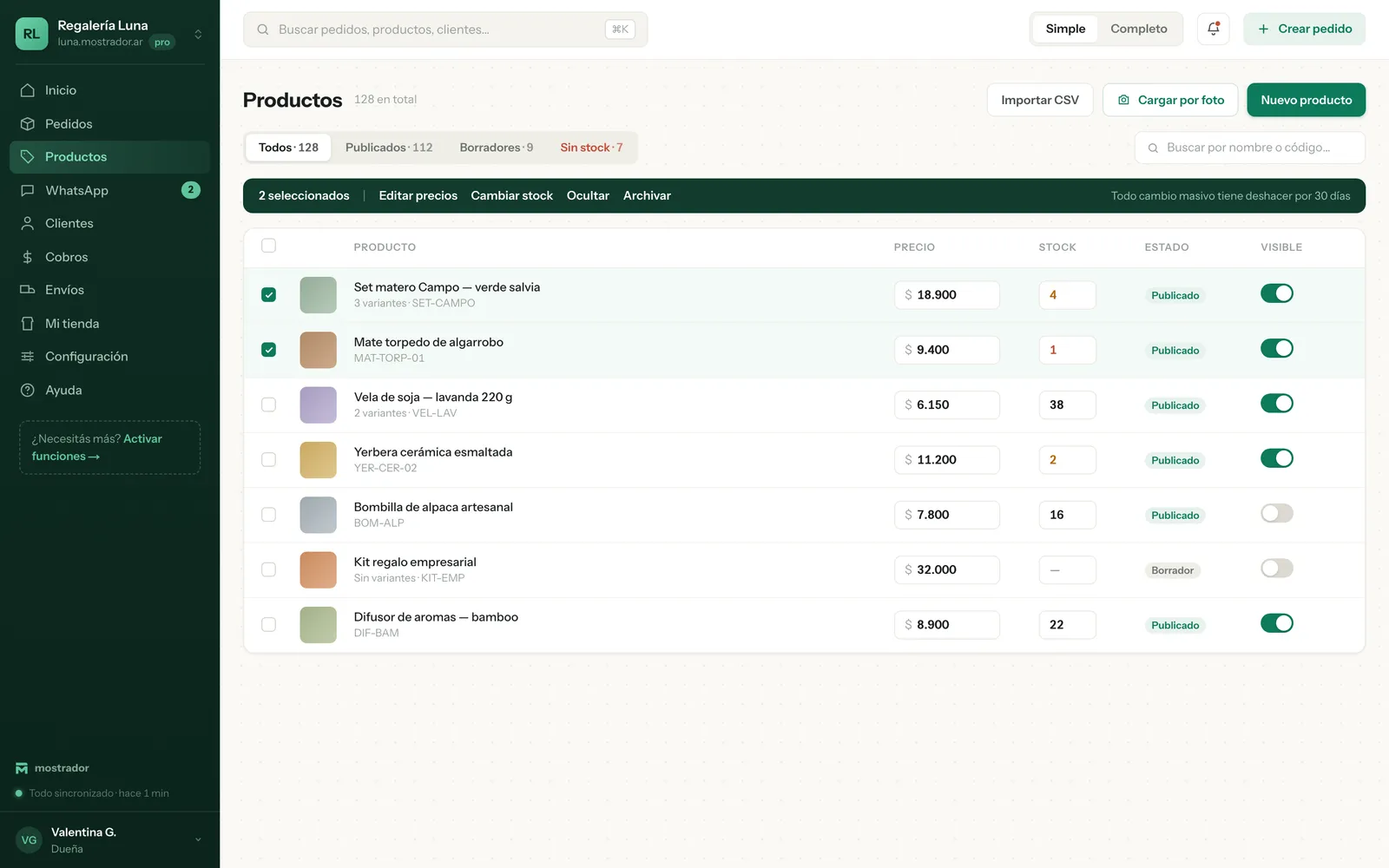Open the notifications bell icon
The image size is (1389, 868).
click(1213, 29)
